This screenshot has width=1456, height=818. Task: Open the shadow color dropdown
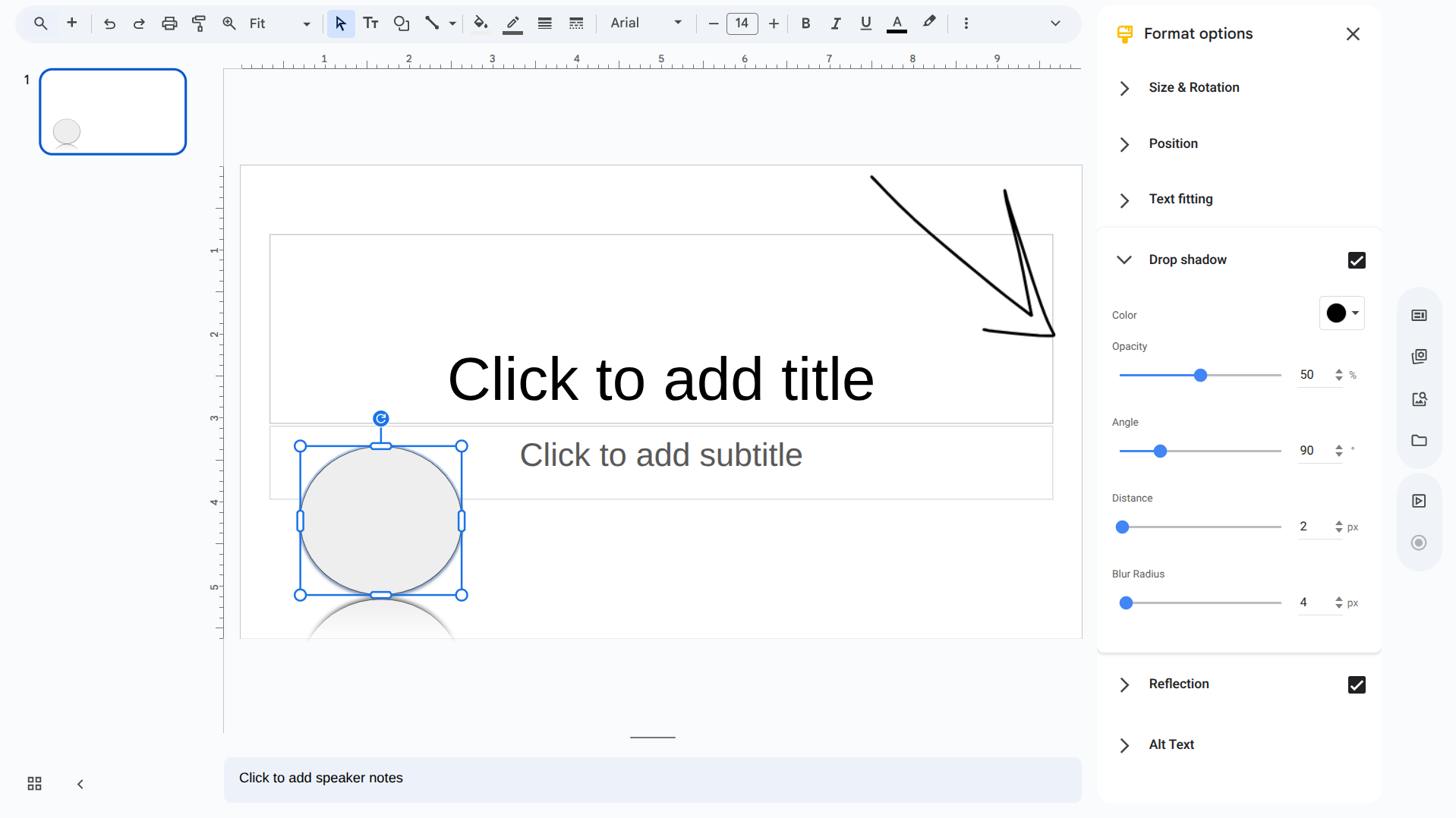coord(1341,313)
